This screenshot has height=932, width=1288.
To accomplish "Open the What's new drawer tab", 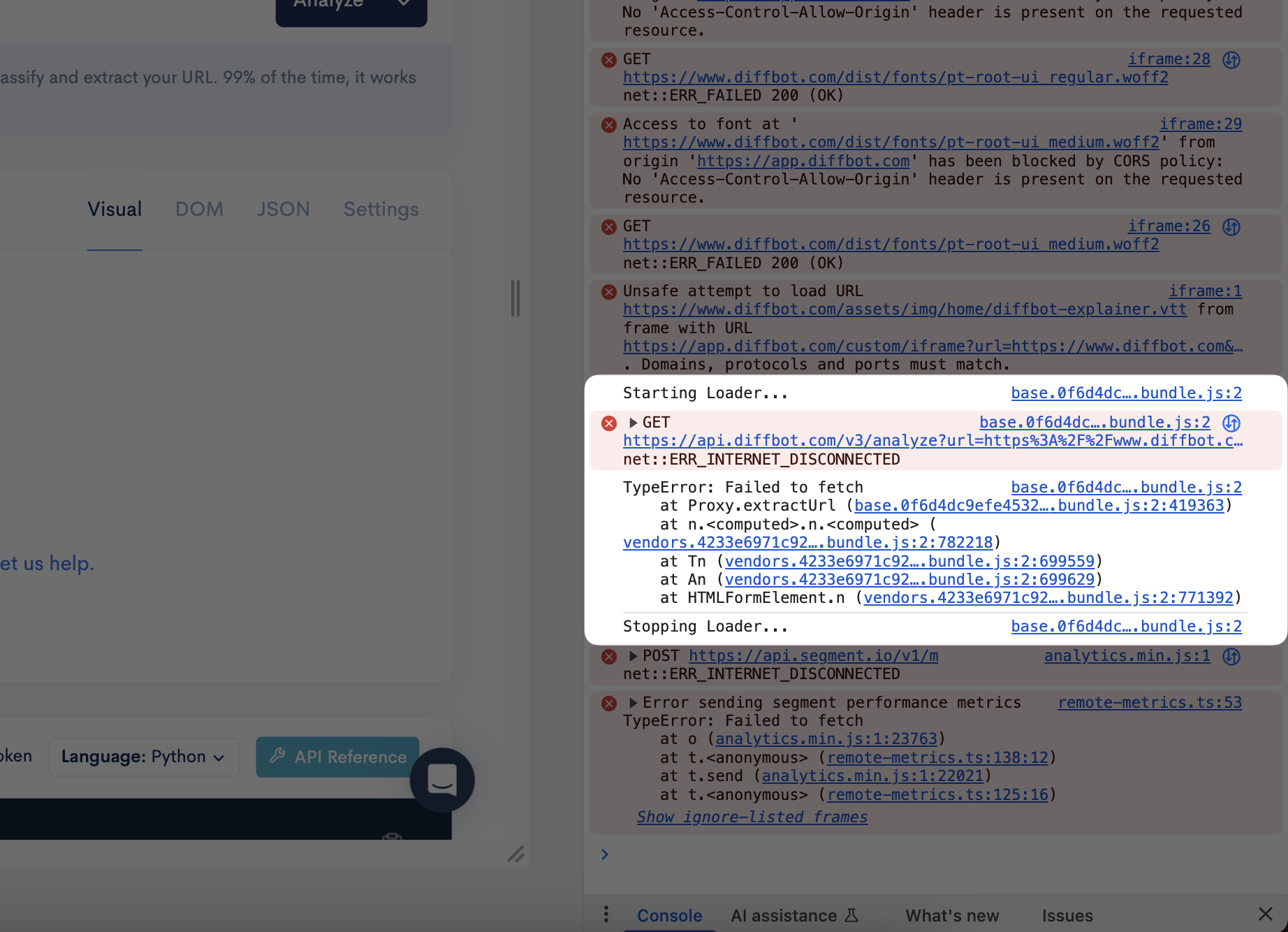I will (x=952, y=915).
